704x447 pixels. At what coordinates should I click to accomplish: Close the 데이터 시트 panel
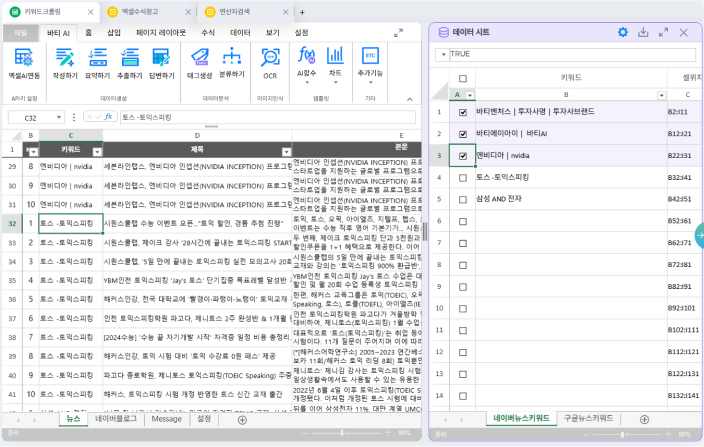point(683,32)
